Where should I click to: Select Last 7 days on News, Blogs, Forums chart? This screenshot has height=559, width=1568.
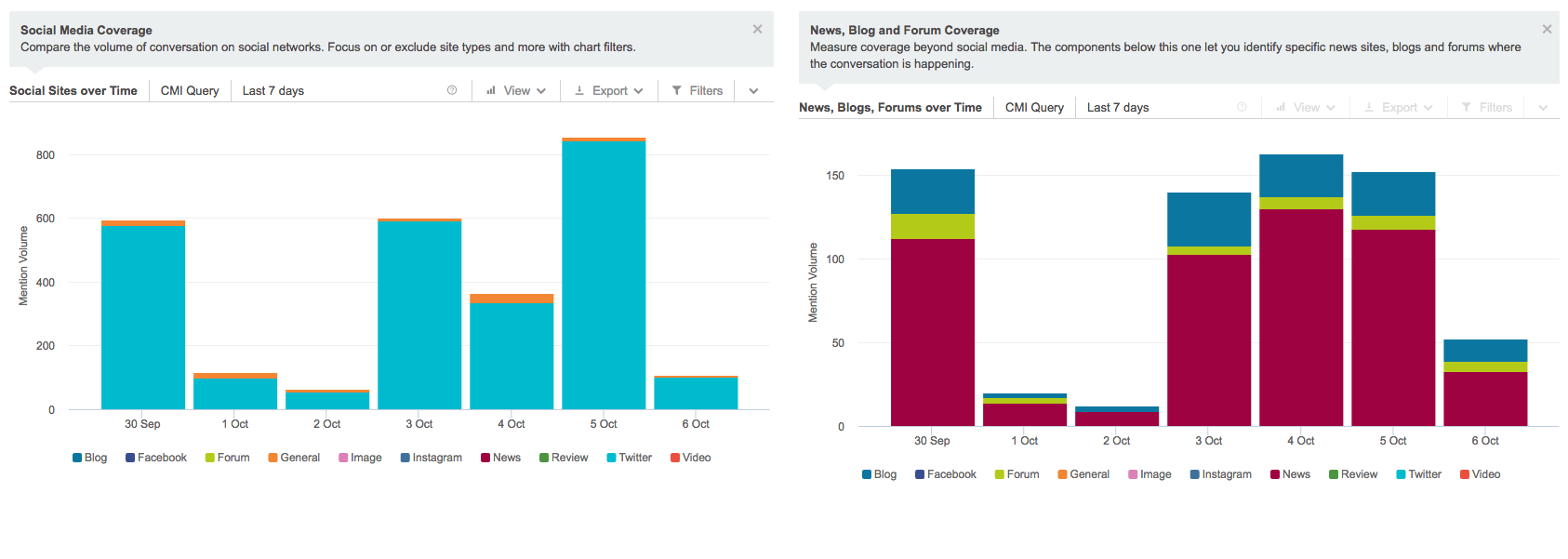[1118, 107]
